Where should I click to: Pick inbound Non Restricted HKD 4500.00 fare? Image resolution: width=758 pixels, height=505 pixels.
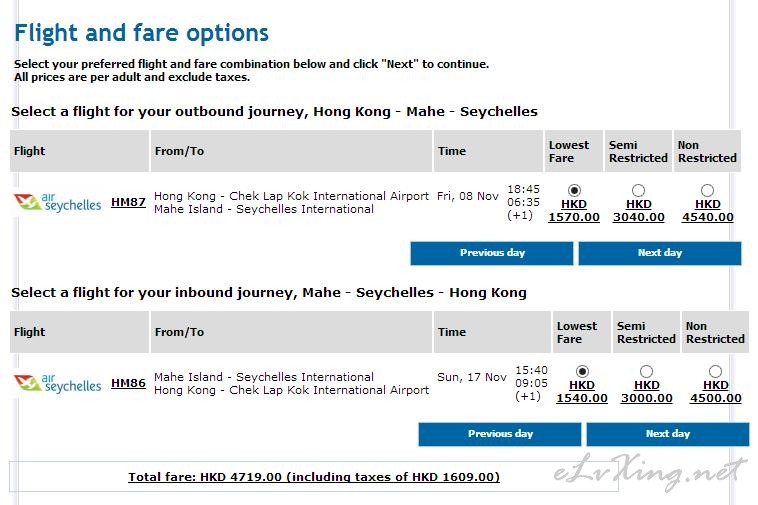715,371
